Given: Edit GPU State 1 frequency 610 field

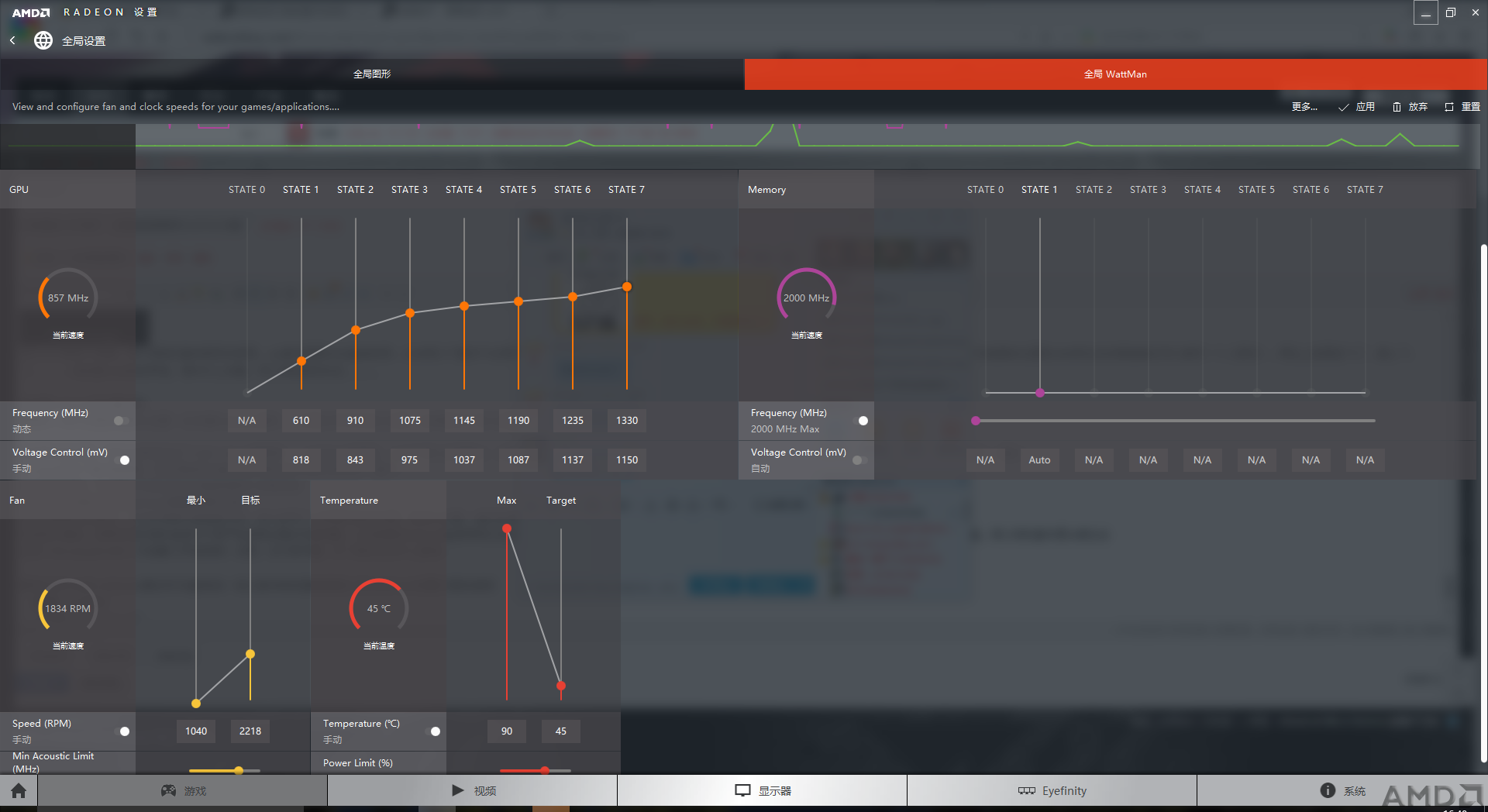Looking at the screenshot, I should [301, 421].
